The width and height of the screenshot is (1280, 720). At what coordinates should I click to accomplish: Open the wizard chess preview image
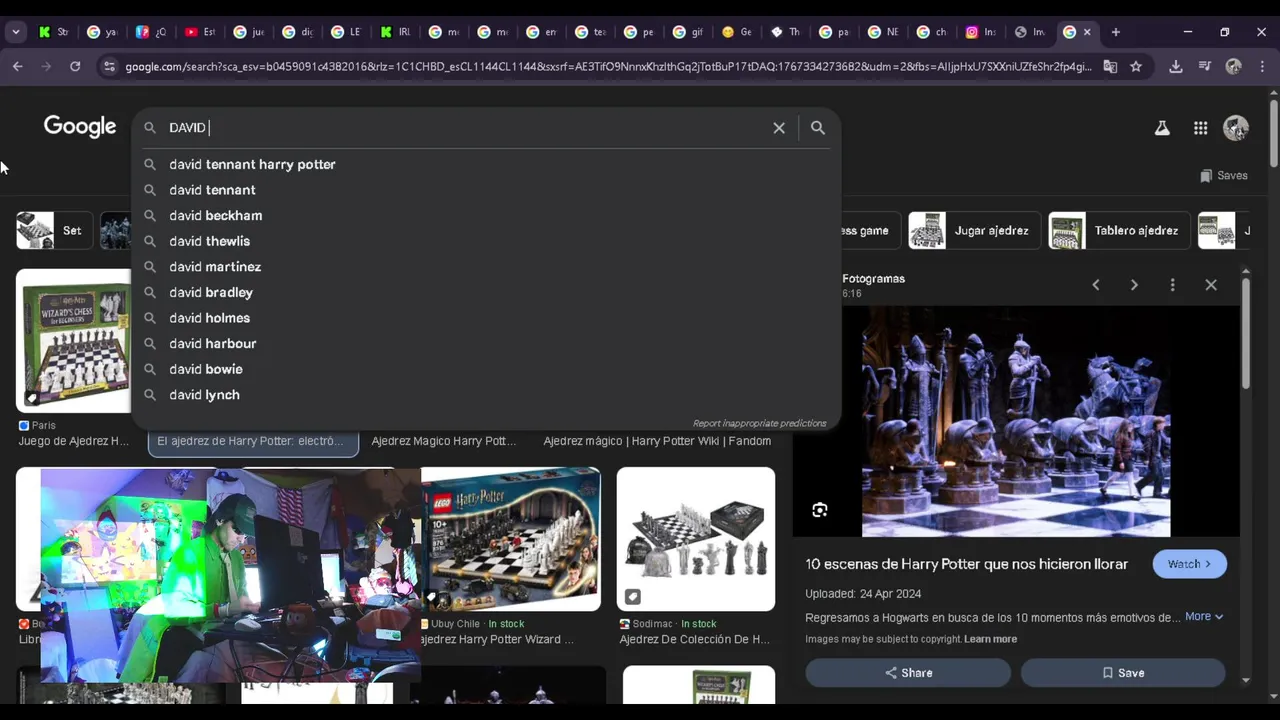click(1016, 421)
